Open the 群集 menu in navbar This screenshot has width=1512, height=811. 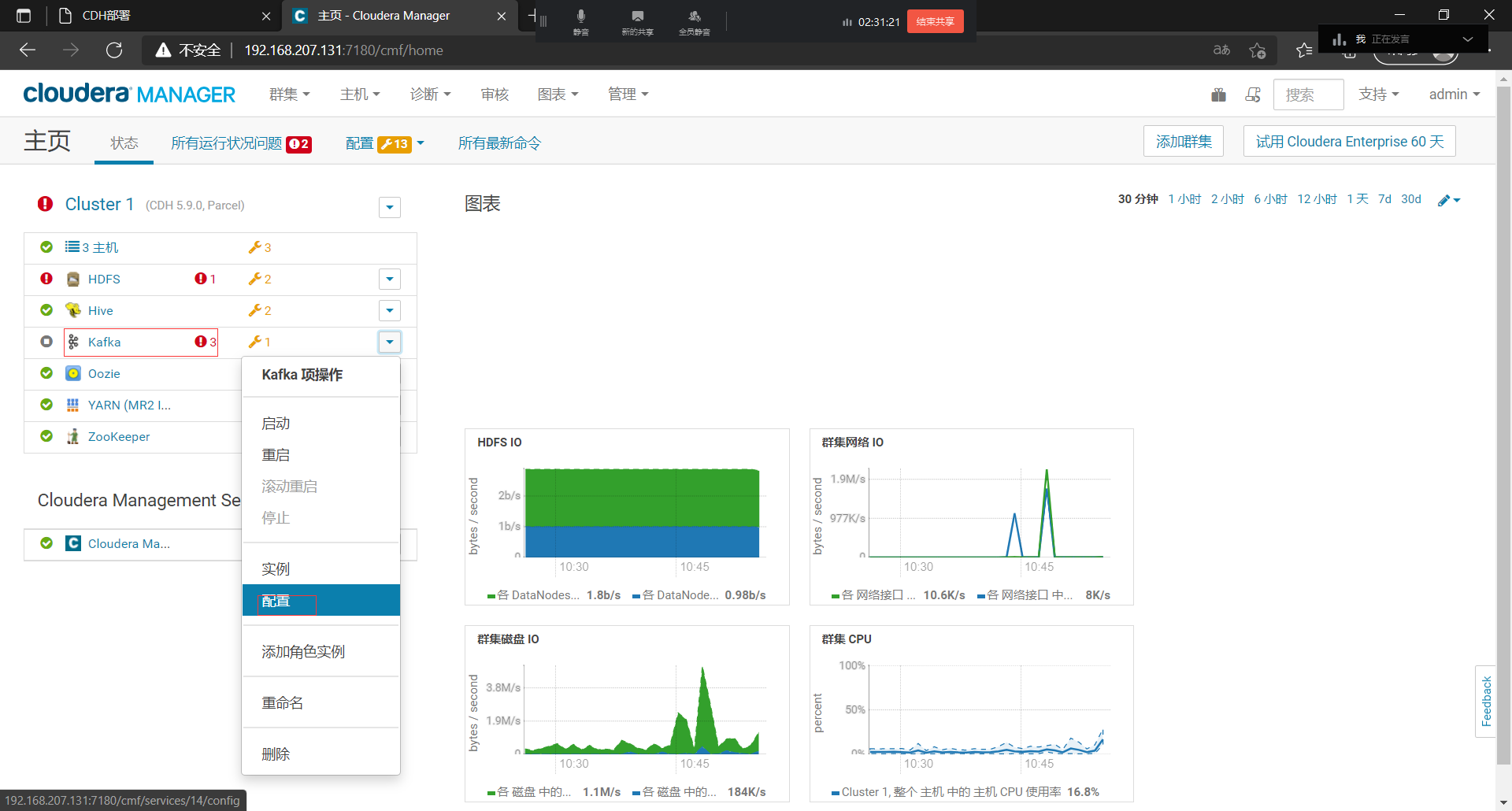point(289,94)
